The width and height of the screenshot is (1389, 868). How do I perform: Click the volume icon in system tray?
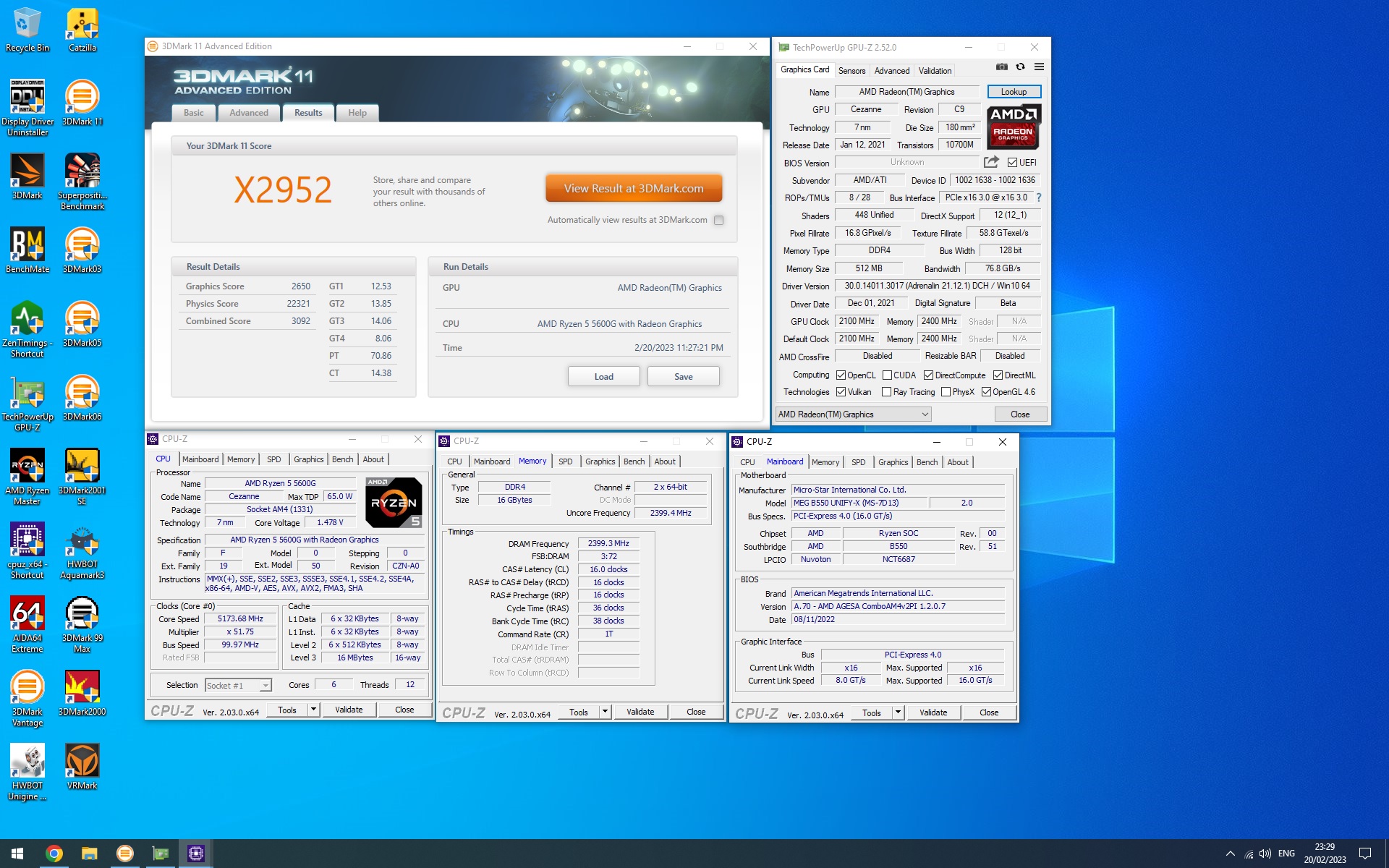[1265, 854]
